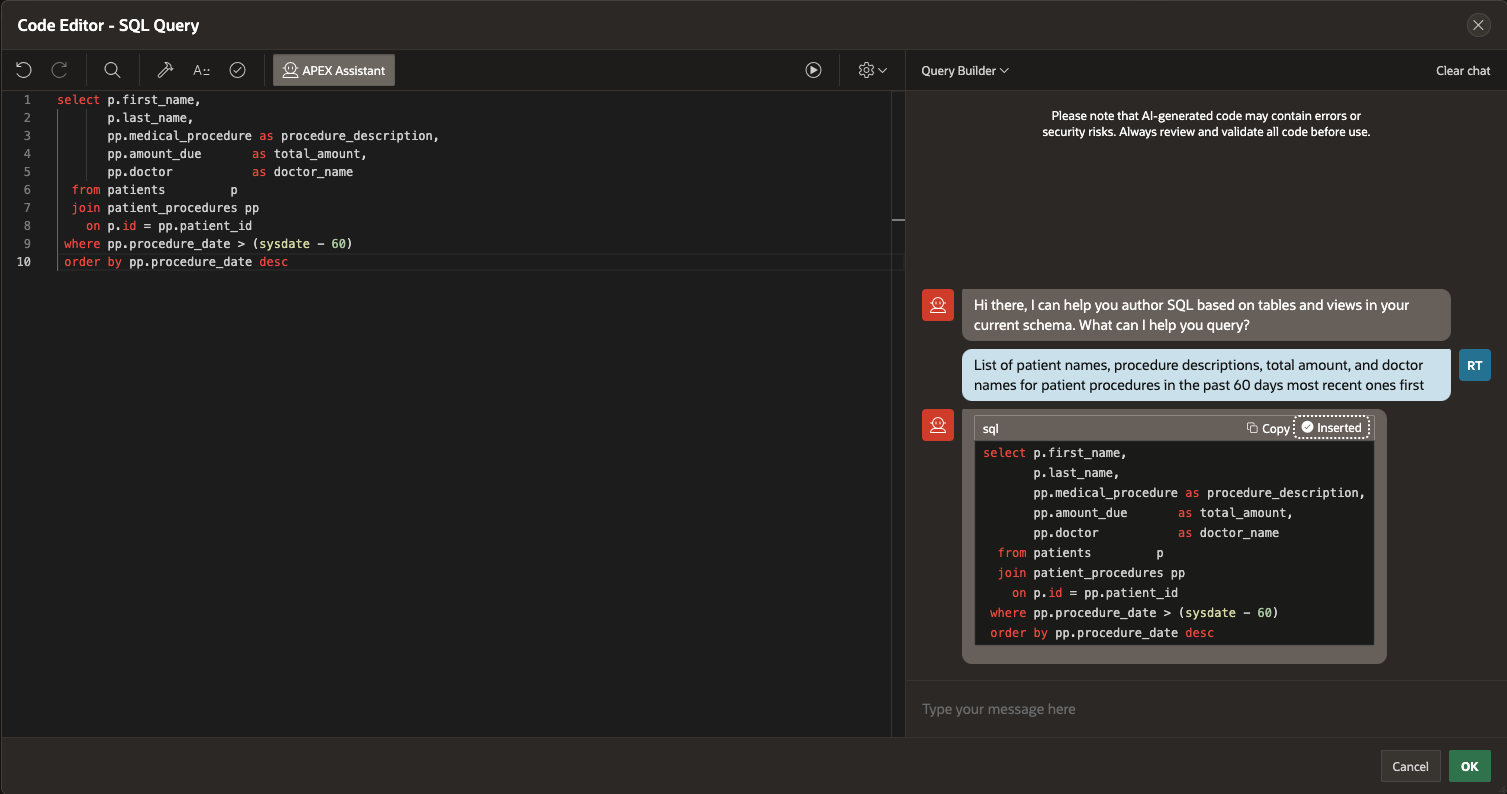
Task: Click the splitter handle between editor and chat
Action: point(898,219)
